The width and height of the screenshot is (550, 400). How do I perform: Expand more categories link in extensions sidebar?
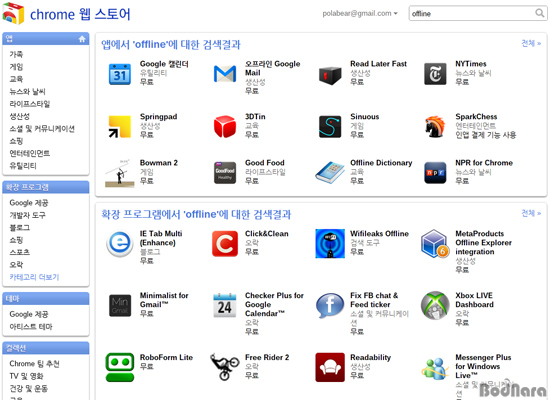point(34,277)
